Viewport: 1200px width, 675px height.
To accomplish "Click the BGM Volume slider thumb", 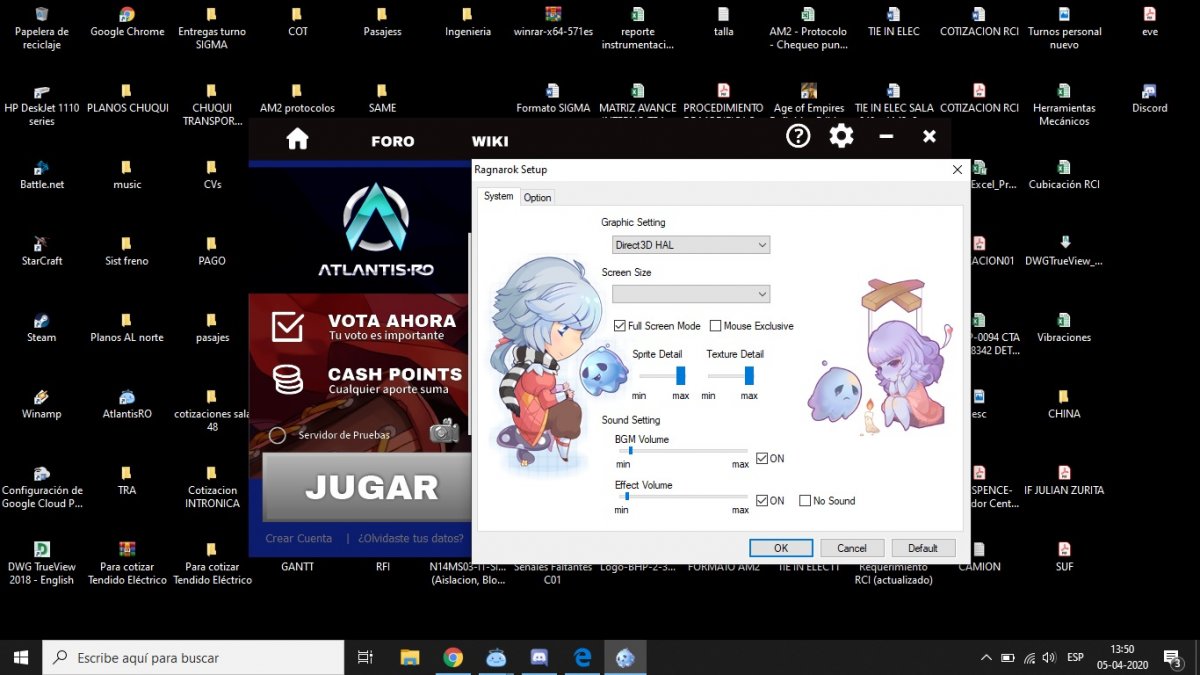I will [630, 450].
